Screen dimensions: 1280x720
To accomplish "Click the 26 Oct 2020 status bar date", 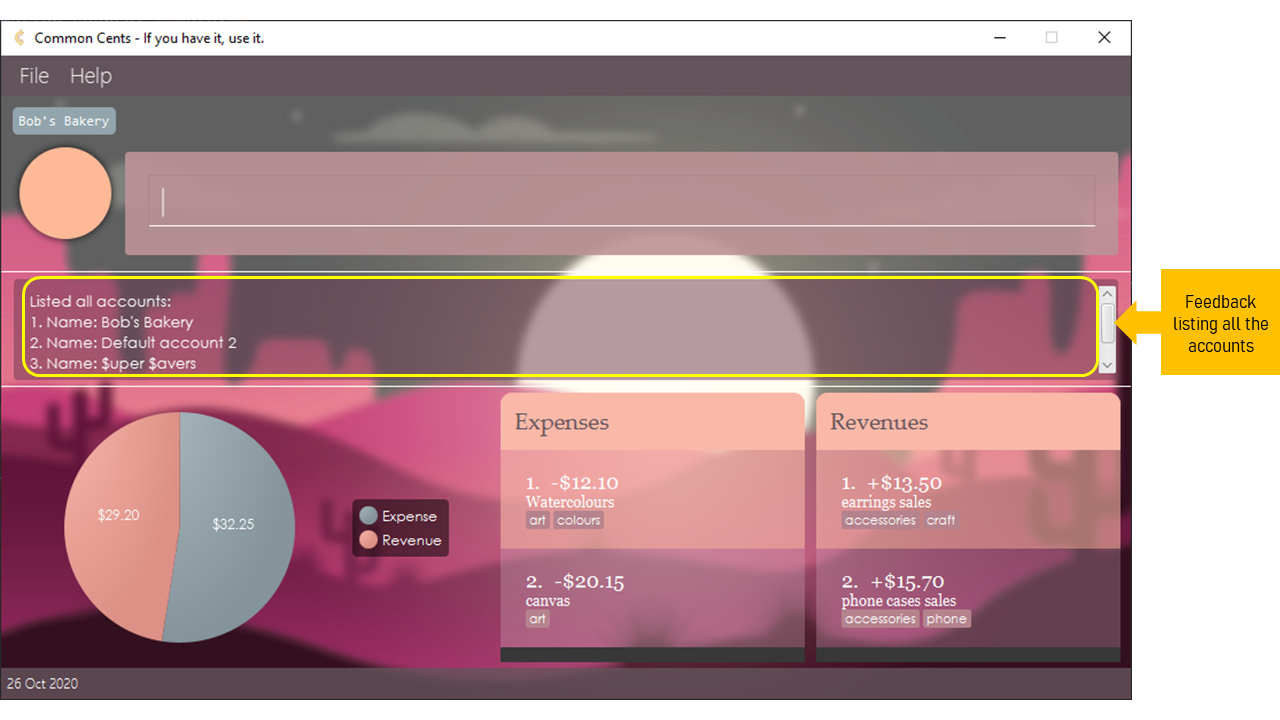I will click(x=42, y=684).
